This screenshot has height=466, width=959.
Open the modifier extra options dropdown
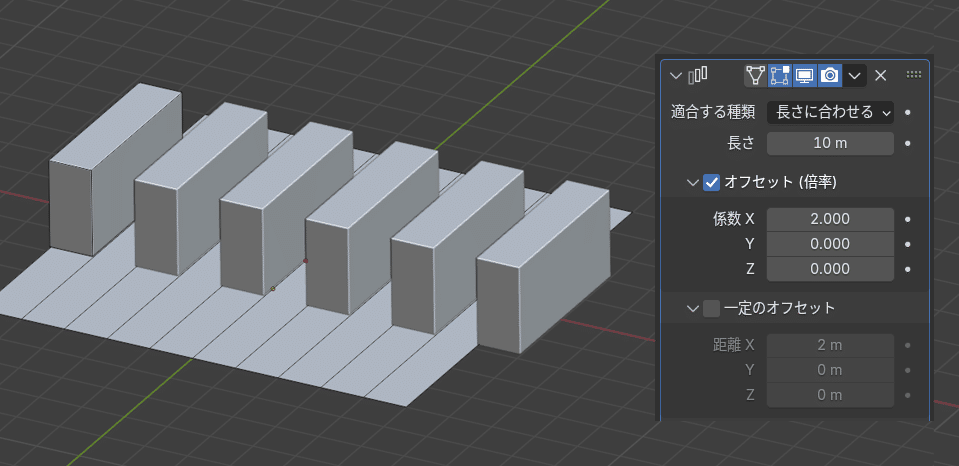[x=855, y=76]
